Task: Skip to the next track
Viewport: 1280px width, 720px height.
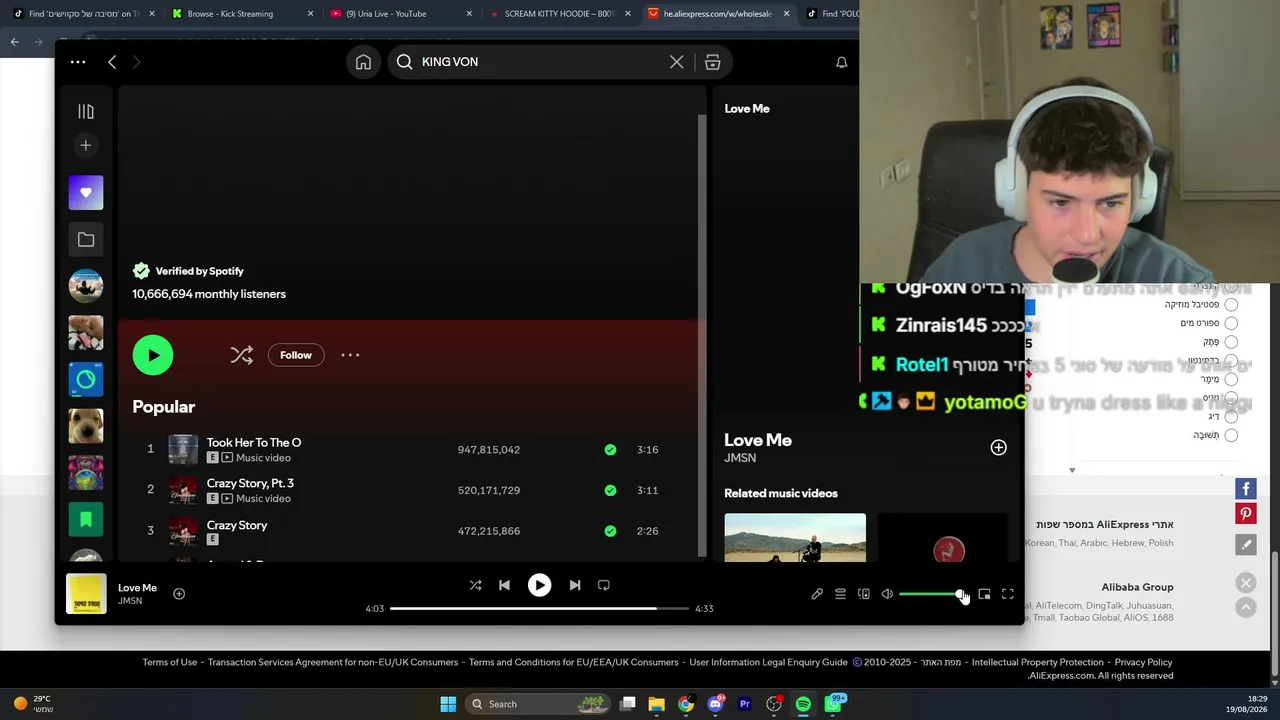Action: coord(575,585)
